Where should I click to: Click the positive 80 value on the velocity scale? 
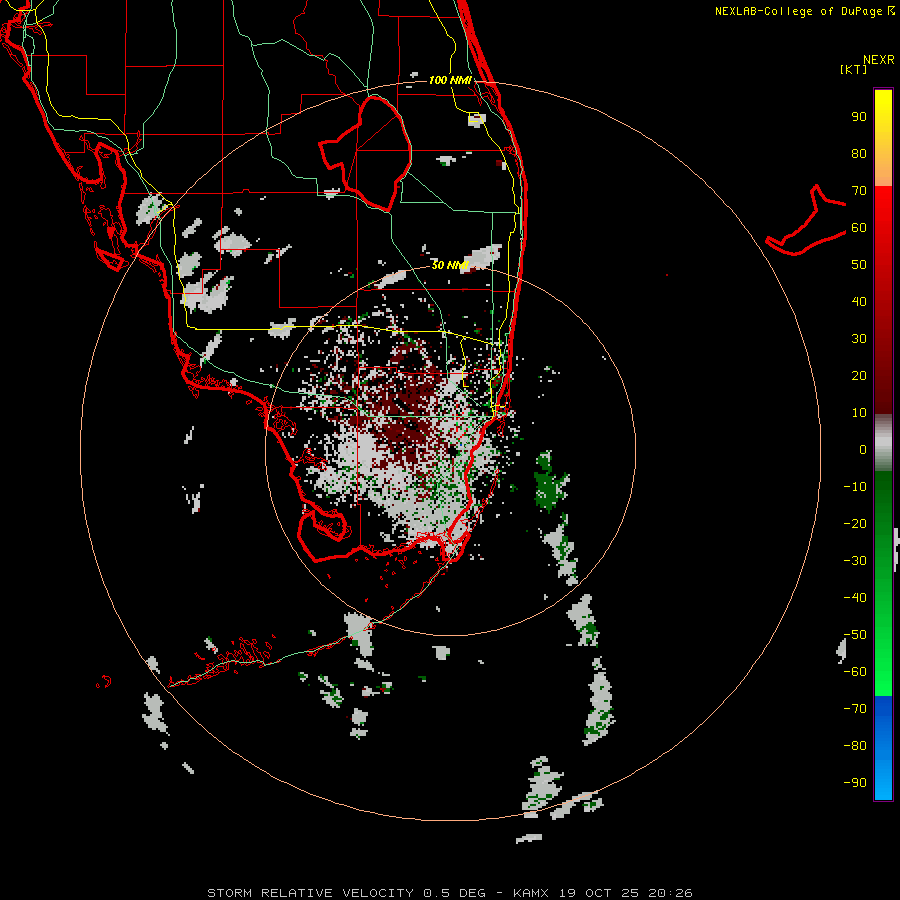tap(859, 154)
